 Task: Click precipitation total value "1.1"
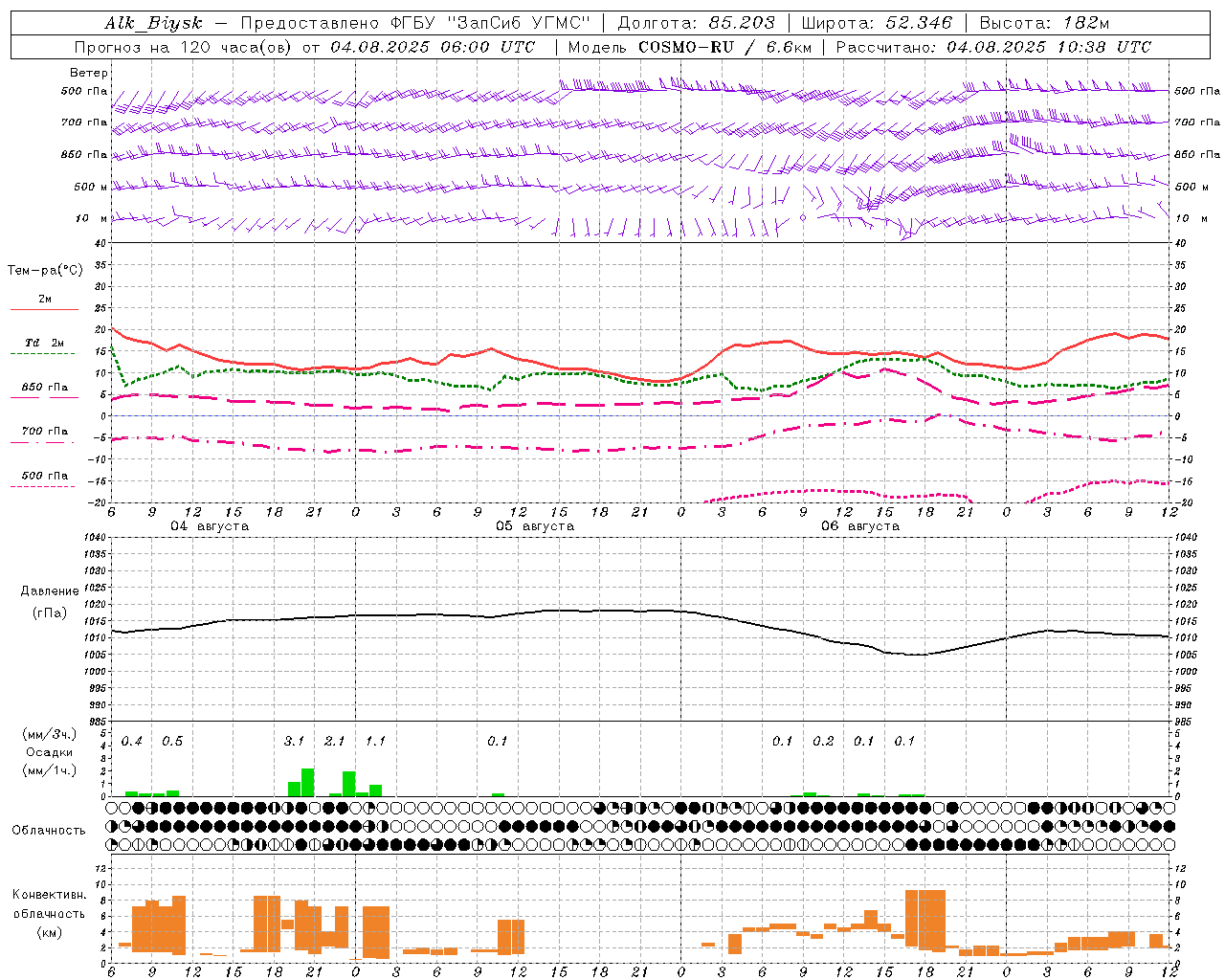pyautogui.click(x=375, y=742)
